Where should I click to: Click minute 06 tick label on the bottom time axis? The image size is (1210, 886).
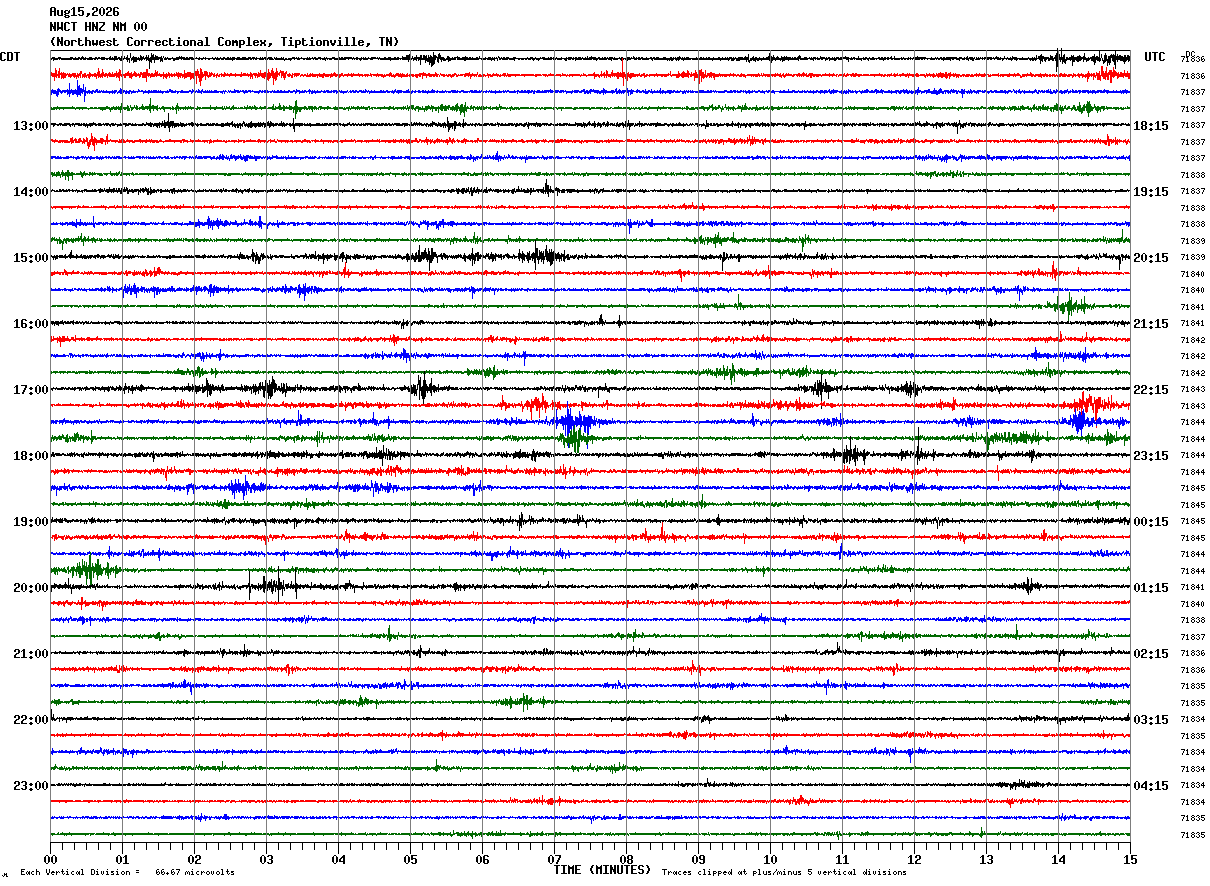click(482, 860)
